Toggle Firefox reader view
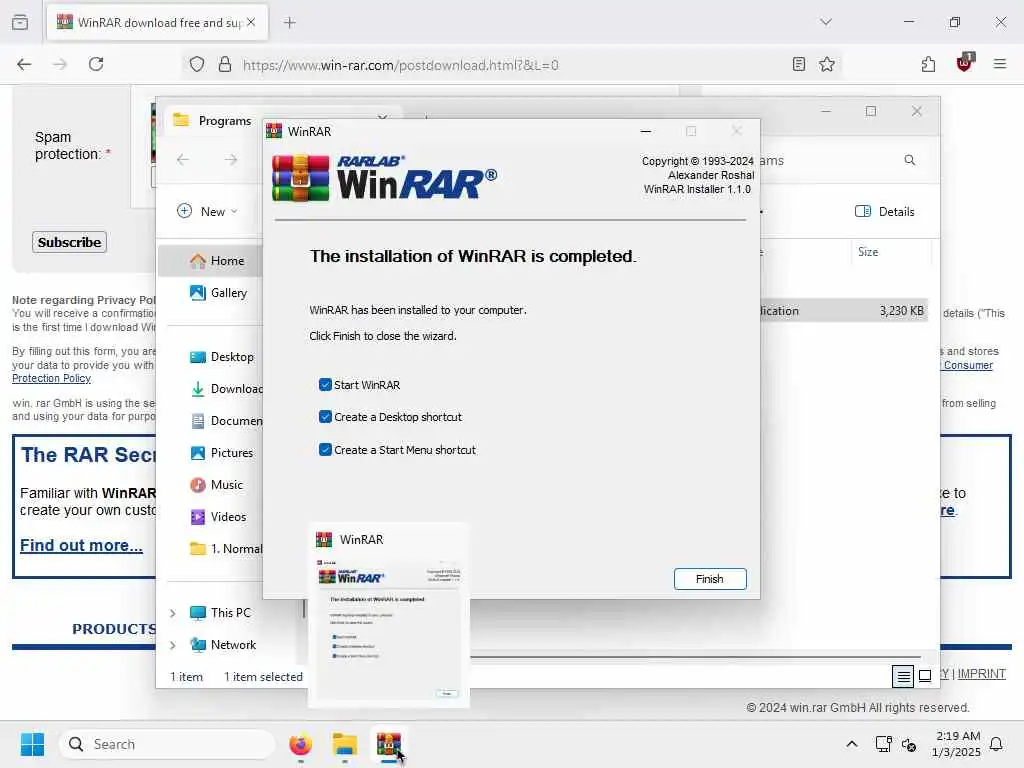1024x768 pixels. [x=798, y=64]
